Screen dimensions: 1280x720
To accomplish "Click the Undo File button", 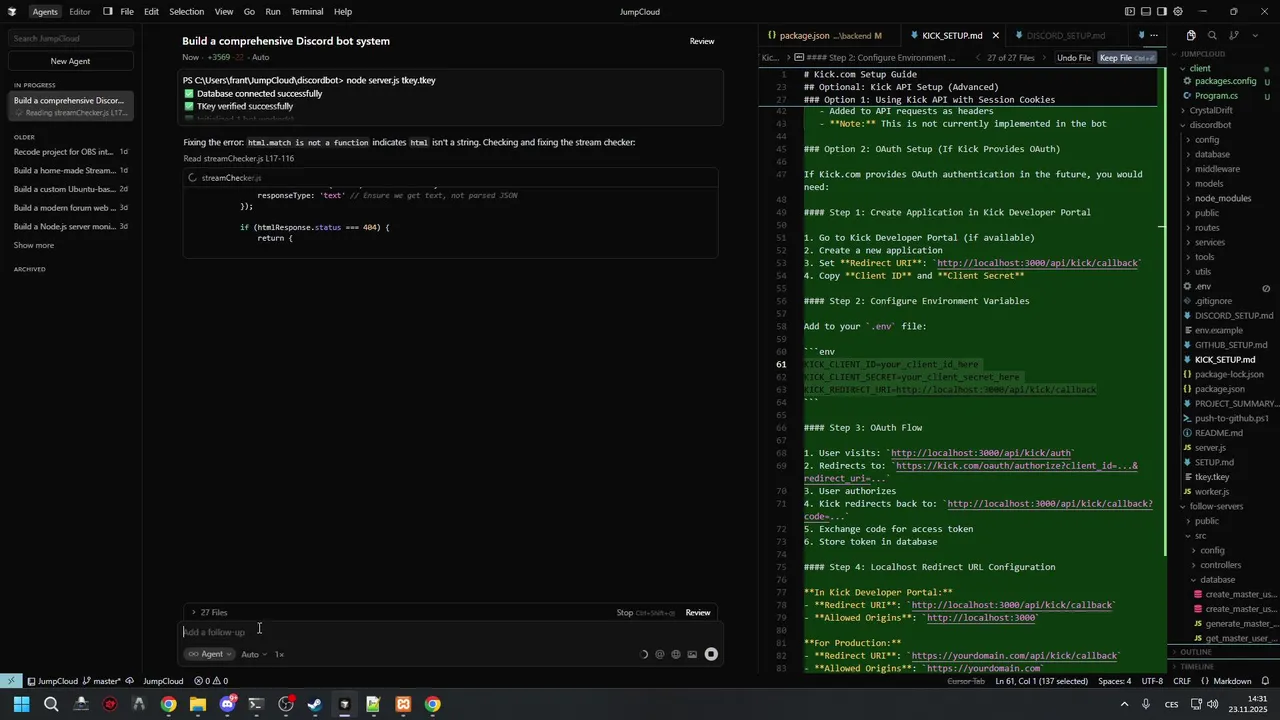I will (1074, 58).
